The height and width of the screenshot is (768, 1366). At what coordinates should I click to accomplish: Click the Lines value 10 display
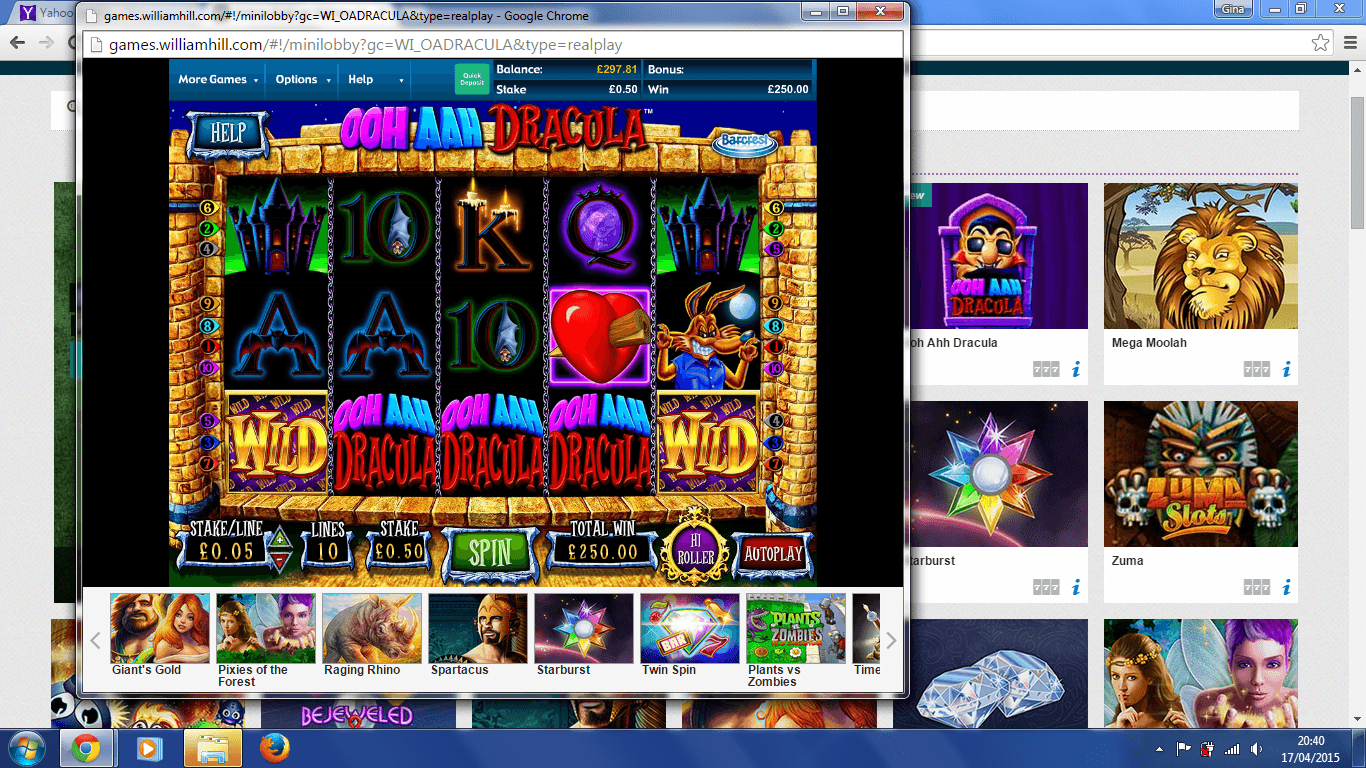(328, 551)
